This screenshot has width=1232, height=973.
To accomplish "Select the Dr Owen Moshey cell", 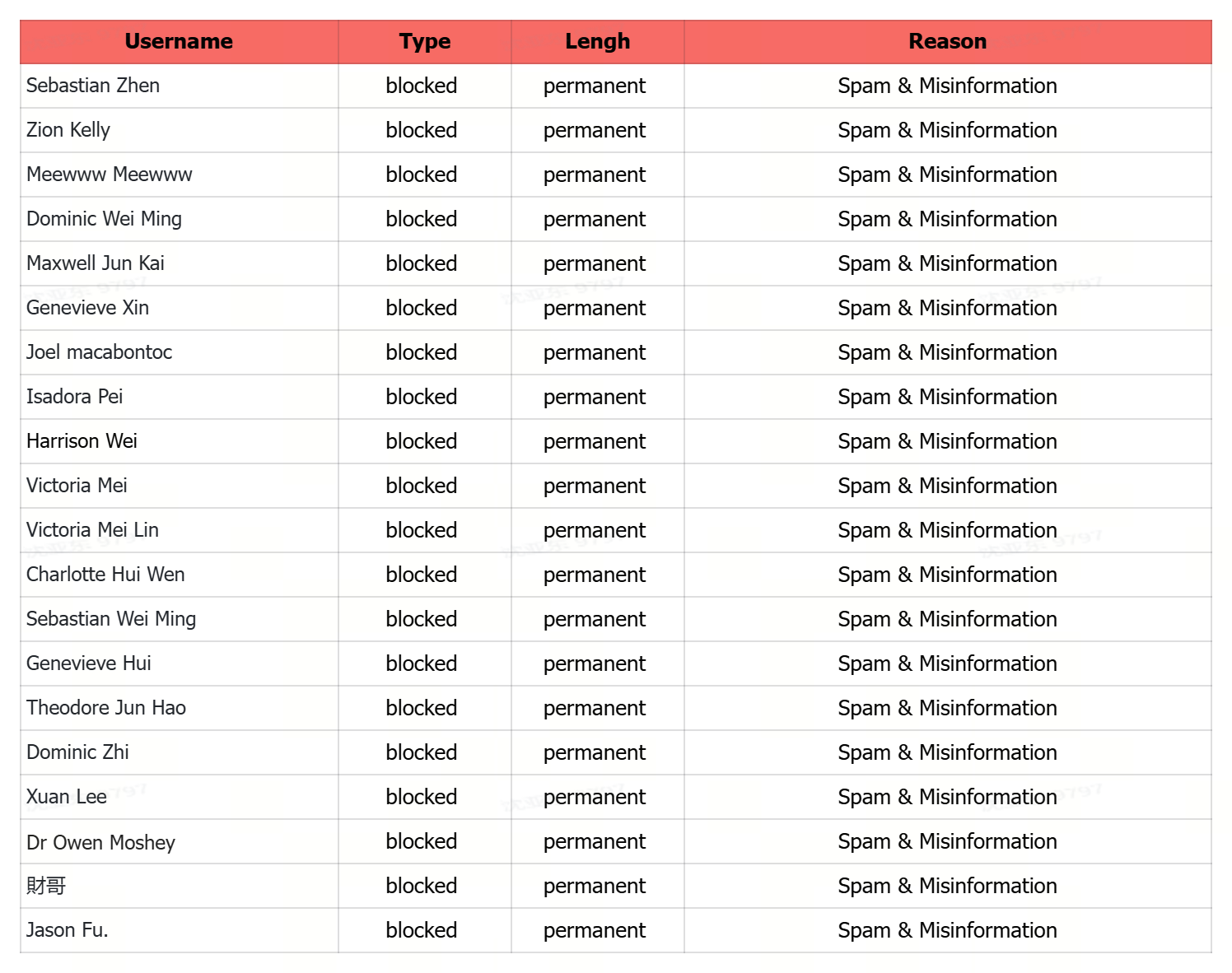I will (x=101, y=843).
